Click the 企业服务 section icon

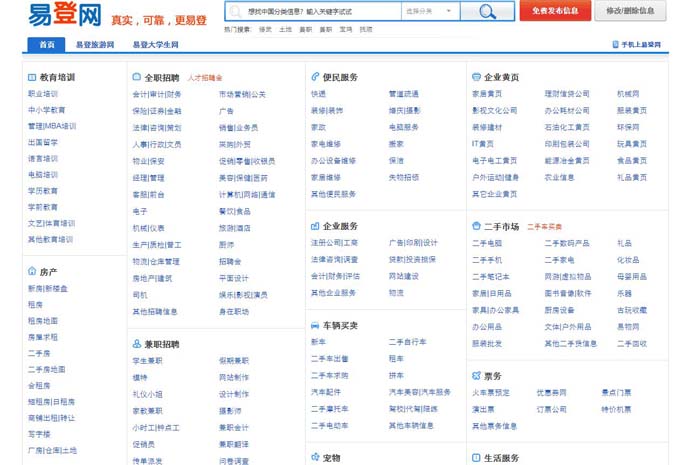pos(315,226)
